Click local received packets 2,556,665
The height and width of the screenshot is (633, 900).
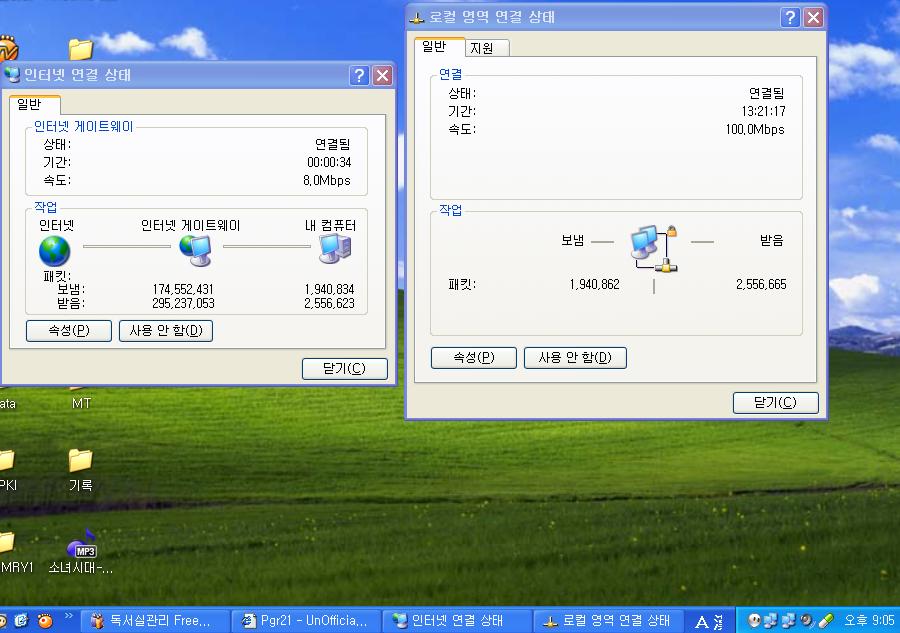[761, 284]
